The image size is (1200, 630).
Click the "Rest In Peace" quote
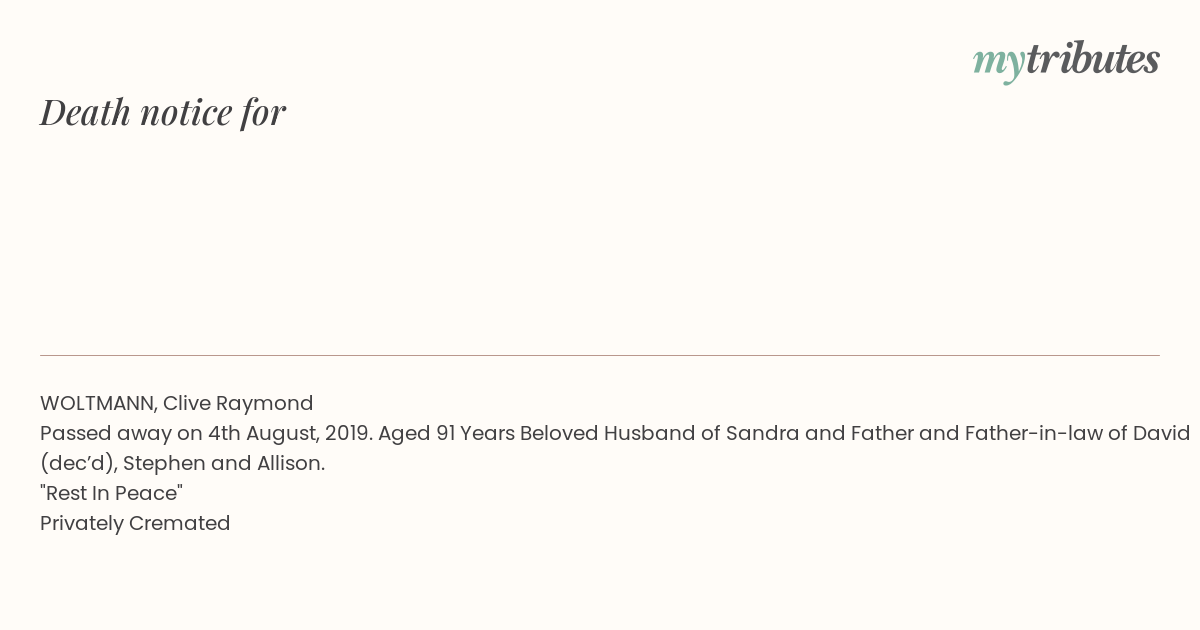tap(111, 493)
